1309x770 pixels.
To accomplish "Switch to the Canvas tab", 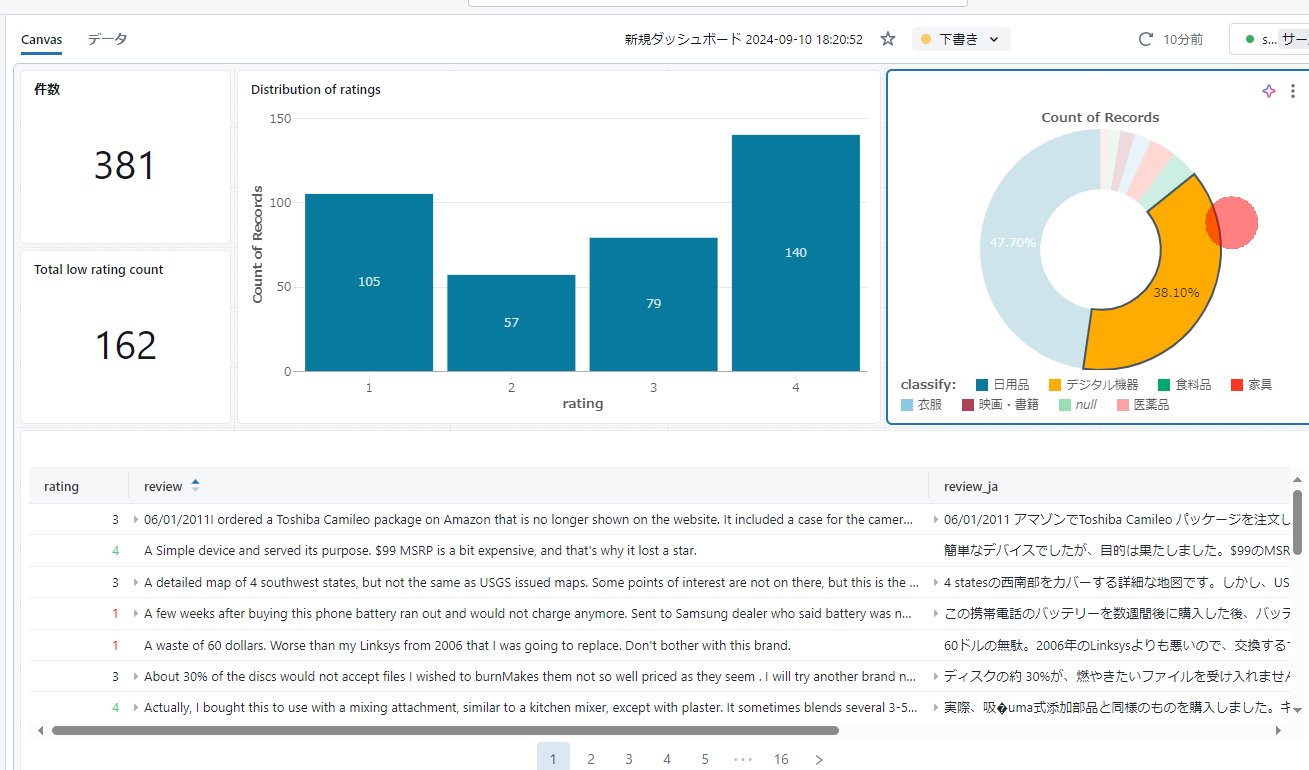I will tap(41, 40).
